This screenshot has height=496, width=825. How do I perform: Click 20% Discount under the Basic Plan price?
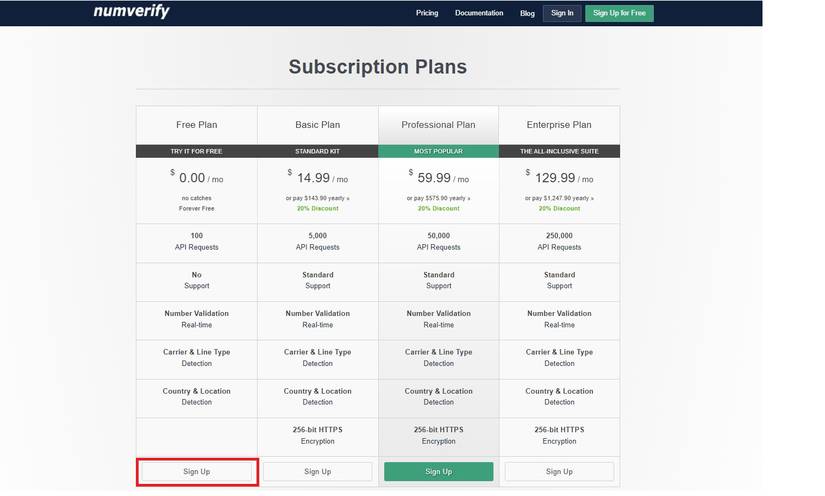(318, 208)
